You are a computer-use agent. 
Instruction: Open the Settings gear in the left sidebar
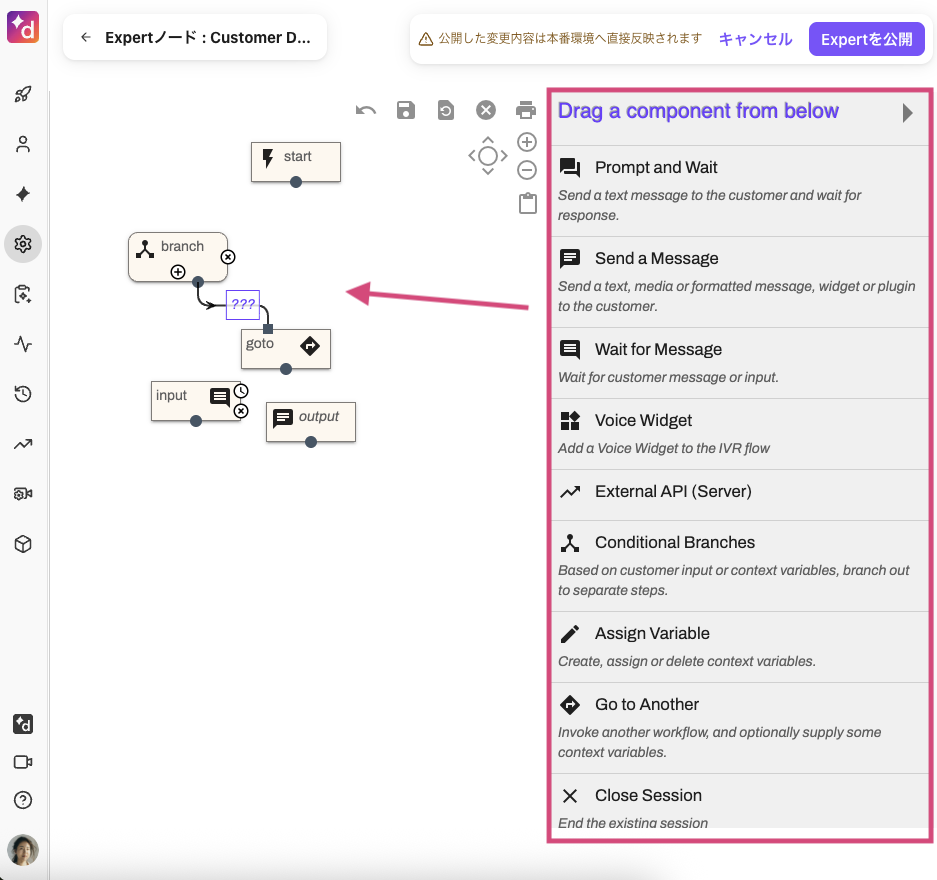tap(22, 244)
